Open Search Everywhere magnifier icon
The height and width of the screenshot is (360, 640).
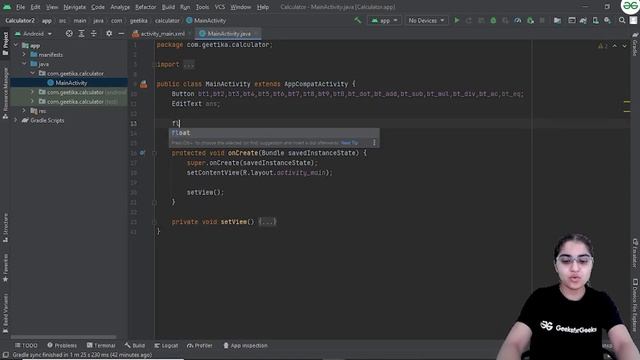(x=622, y=20)
